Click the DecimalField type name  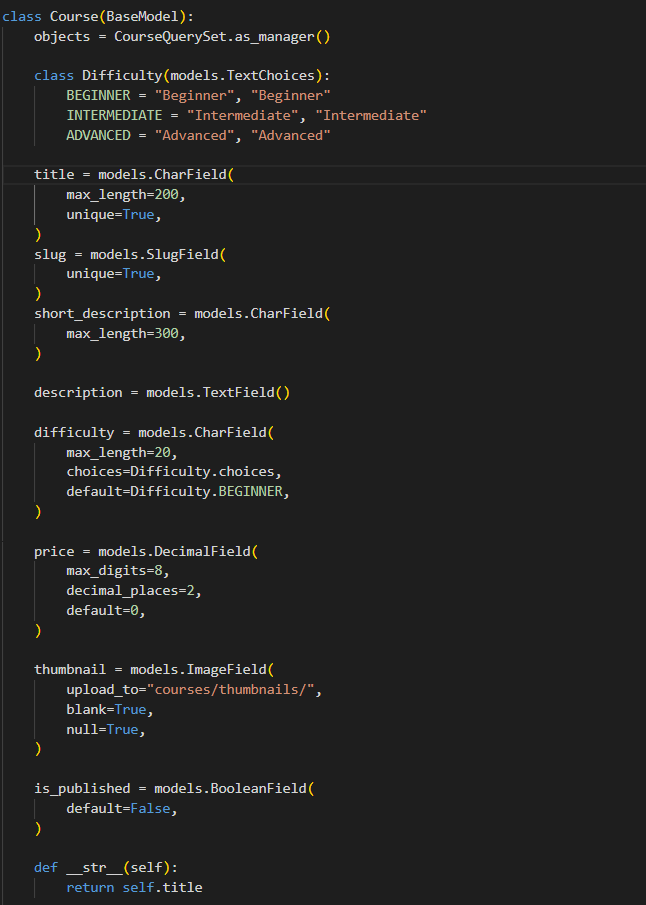pyautogui.click(x=203, y=551)
